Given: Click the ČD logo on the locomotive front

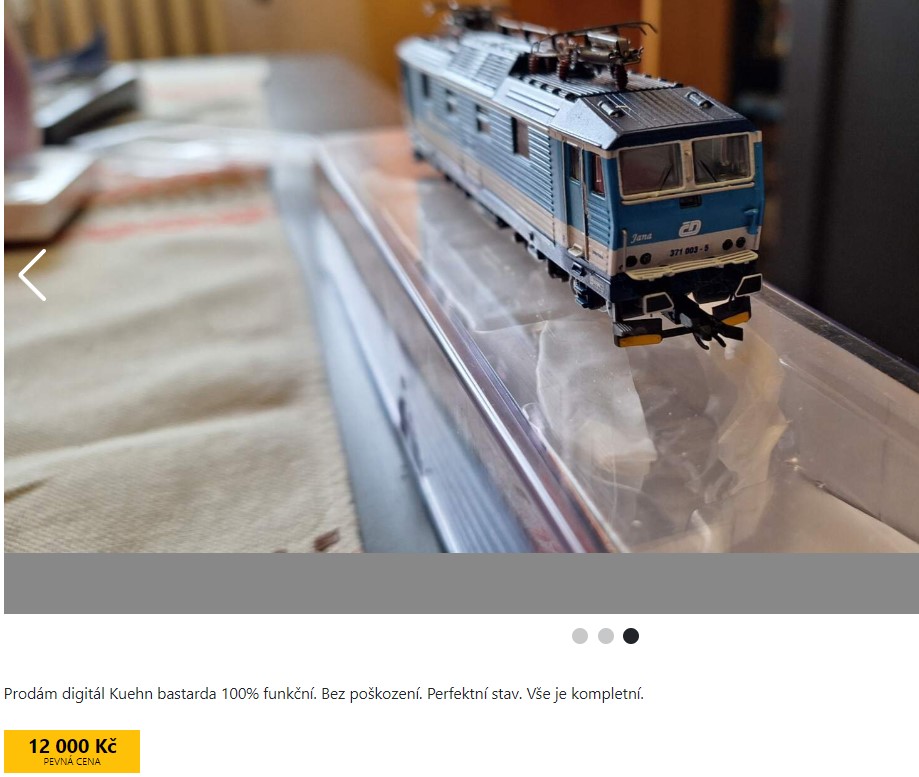Looking at the screenshot, I should 689,229.
